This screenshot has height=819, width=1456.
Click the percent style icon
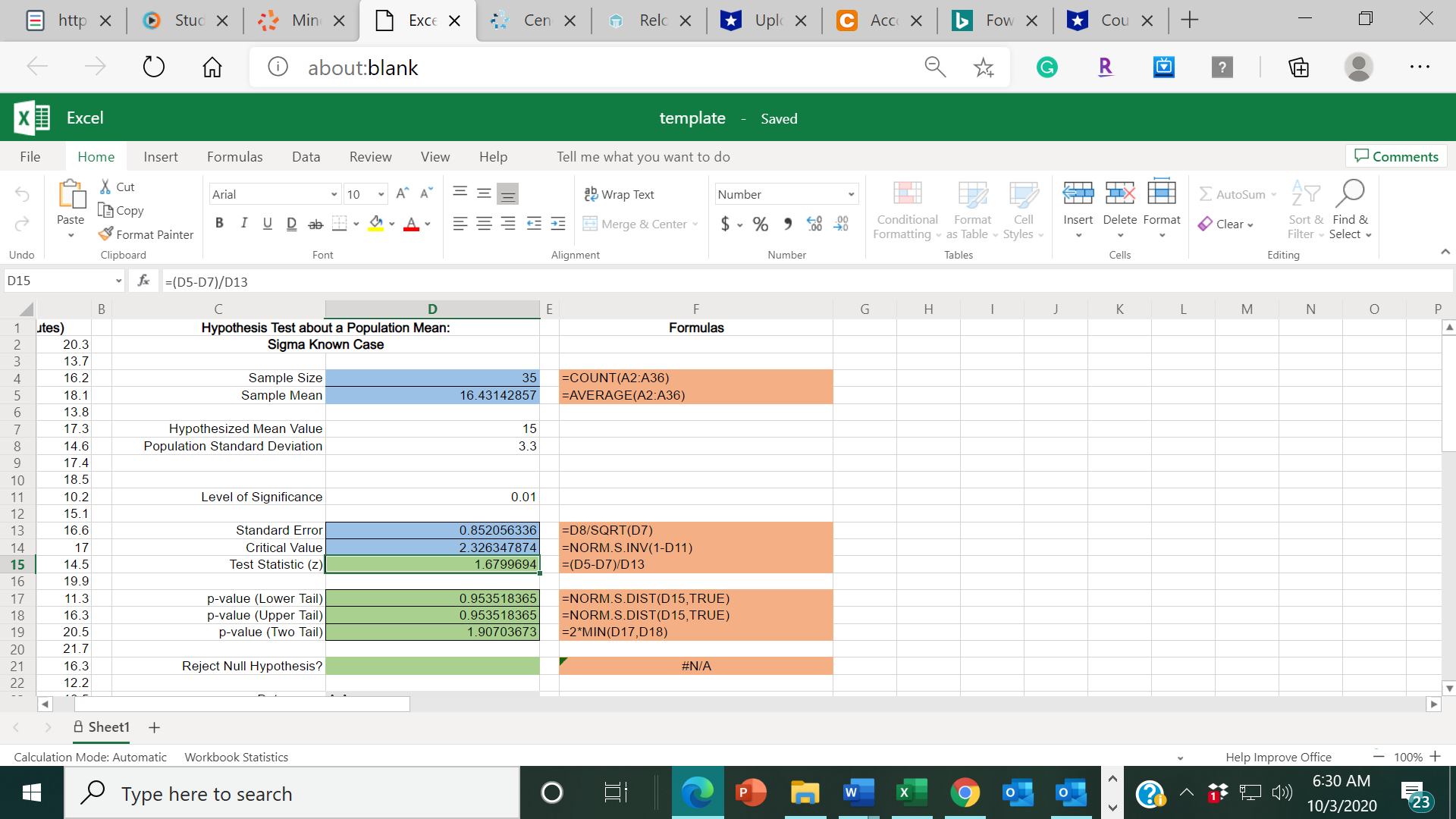coord(761,224)
